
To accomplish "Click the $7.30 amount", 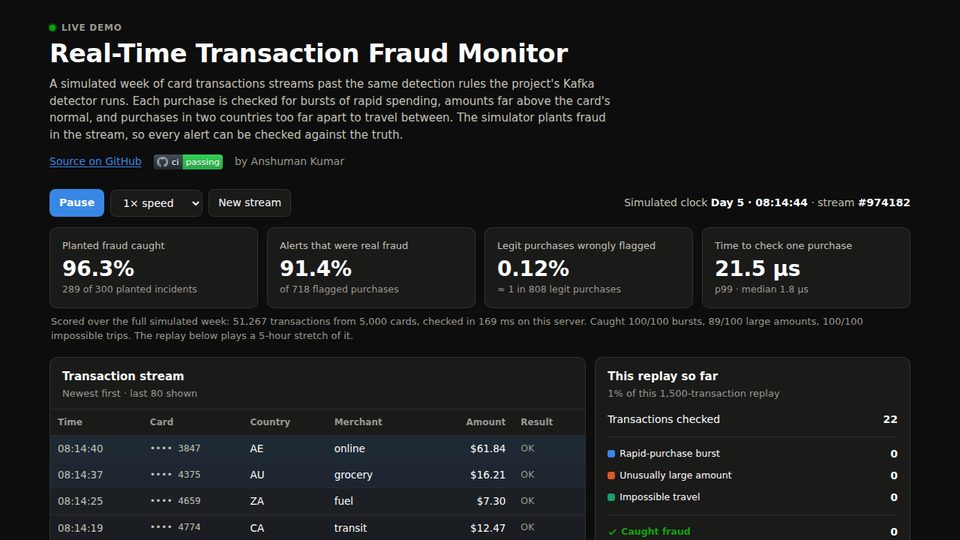I will [491, 501].
